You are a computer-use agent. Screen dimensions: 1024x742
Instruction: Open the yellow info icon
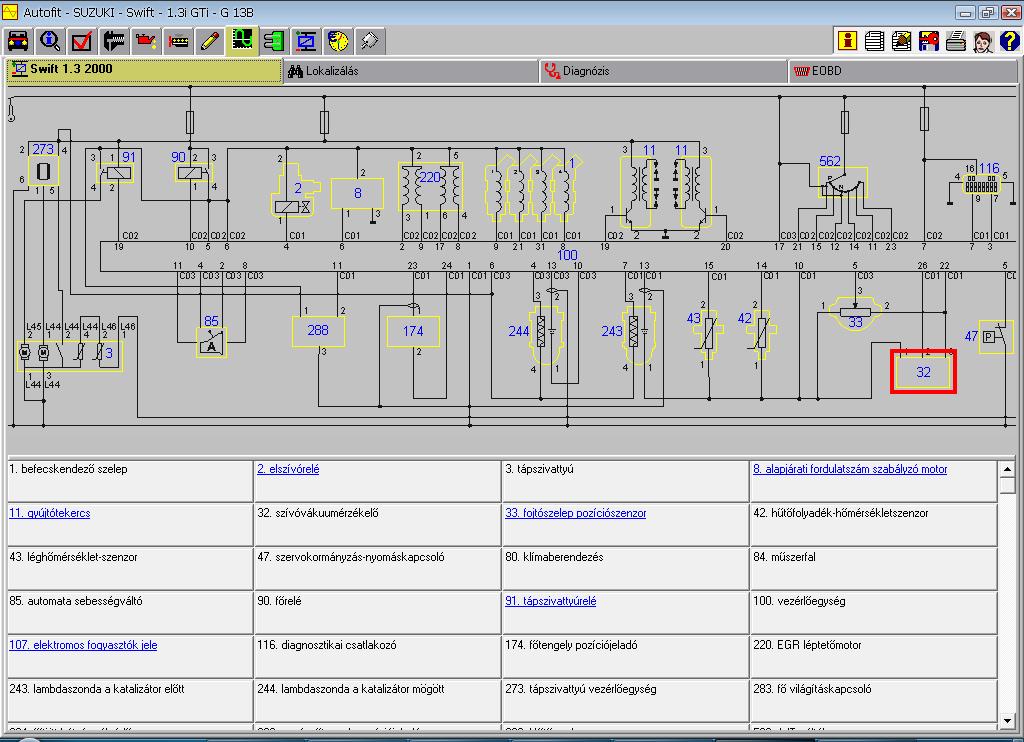click(x=847, y=40)
